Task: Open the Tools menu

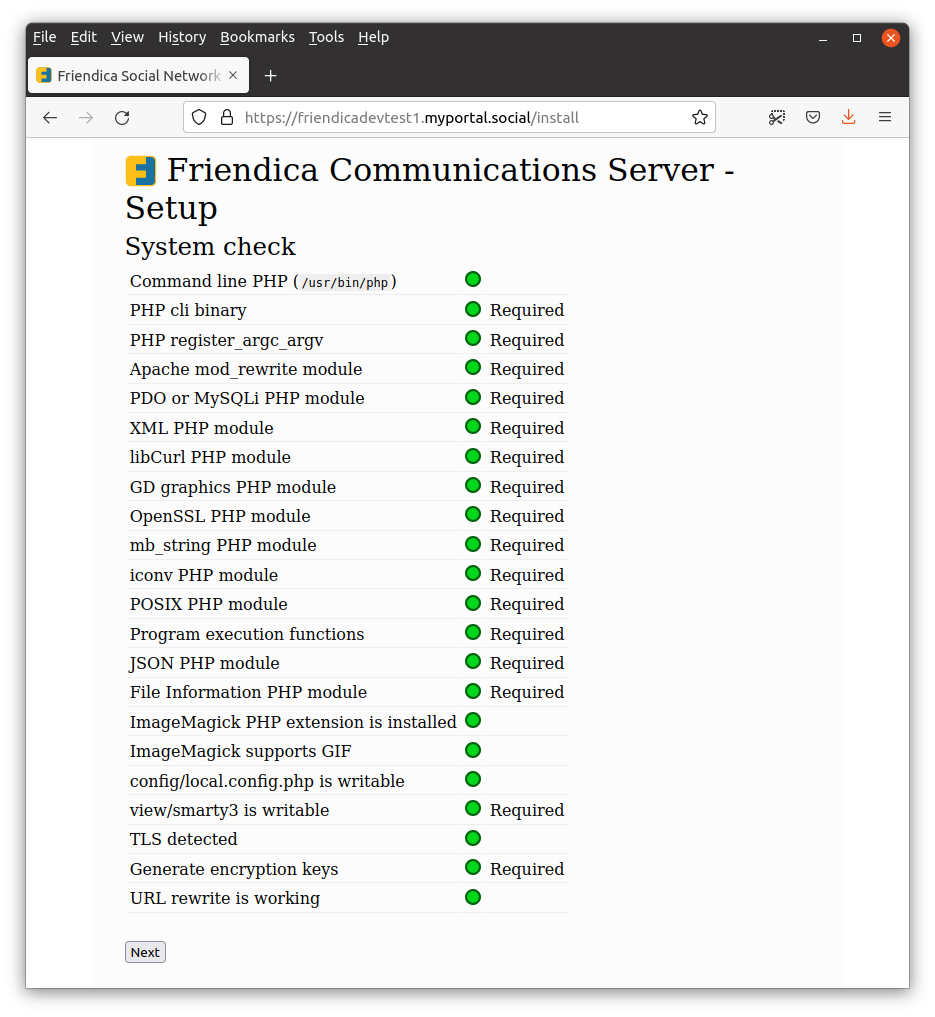Action: 326,37
